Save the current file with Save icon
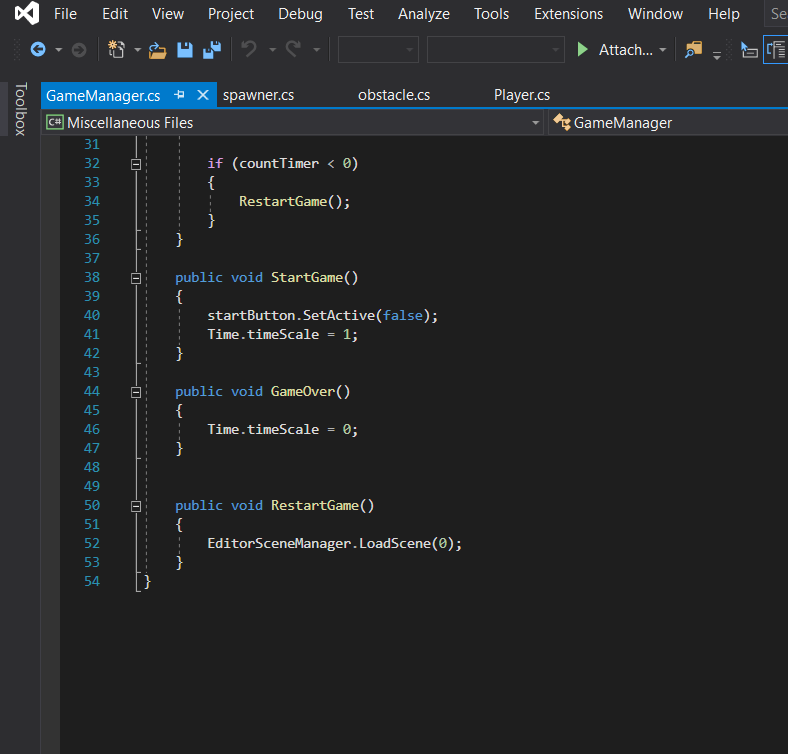Image resolution: width=788 pixels, height=754 pixels. click(185, 50)
